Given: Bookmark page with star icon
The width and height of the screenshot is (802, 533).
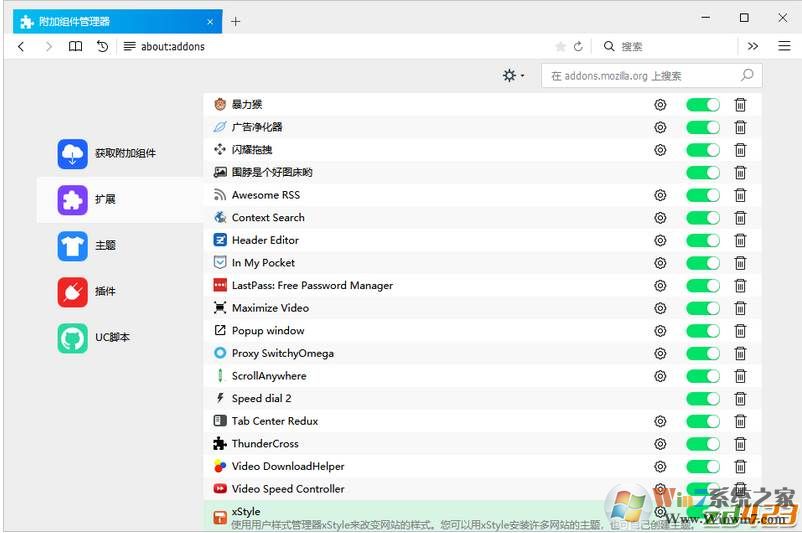Looking at the screenshot, I should [x=561, y=47].
